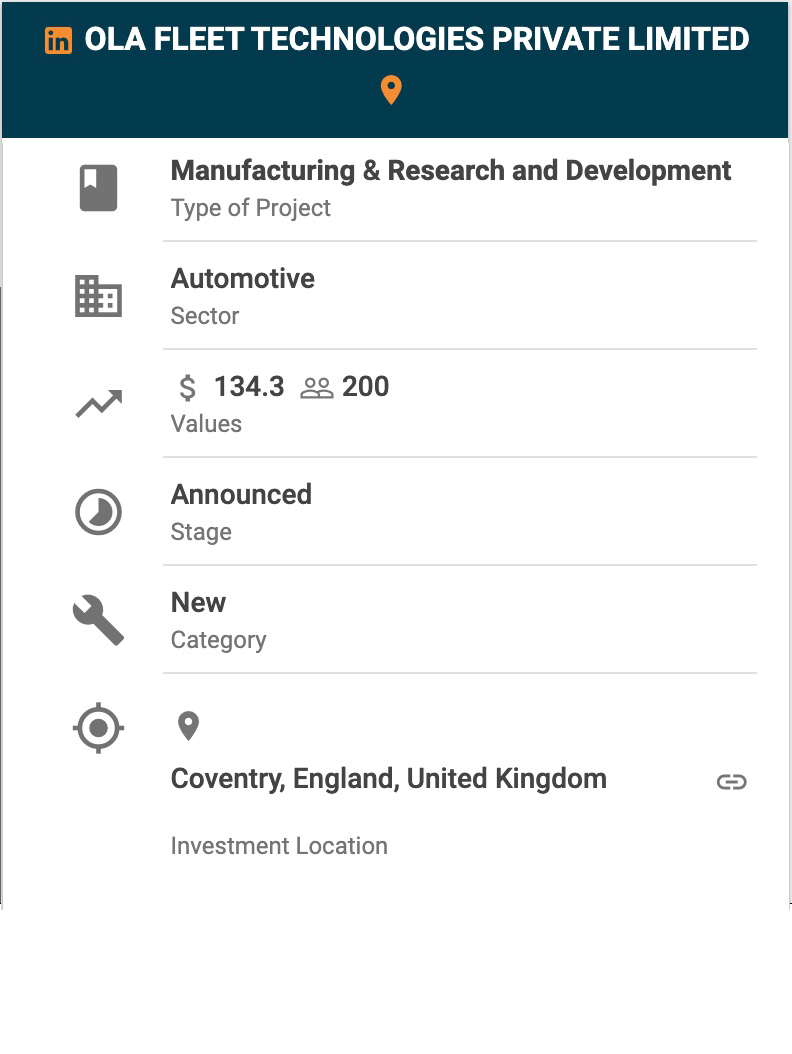Click the bookmark Type of Project icon
This screenshot has height=1054, width=792.
[98, 187]
